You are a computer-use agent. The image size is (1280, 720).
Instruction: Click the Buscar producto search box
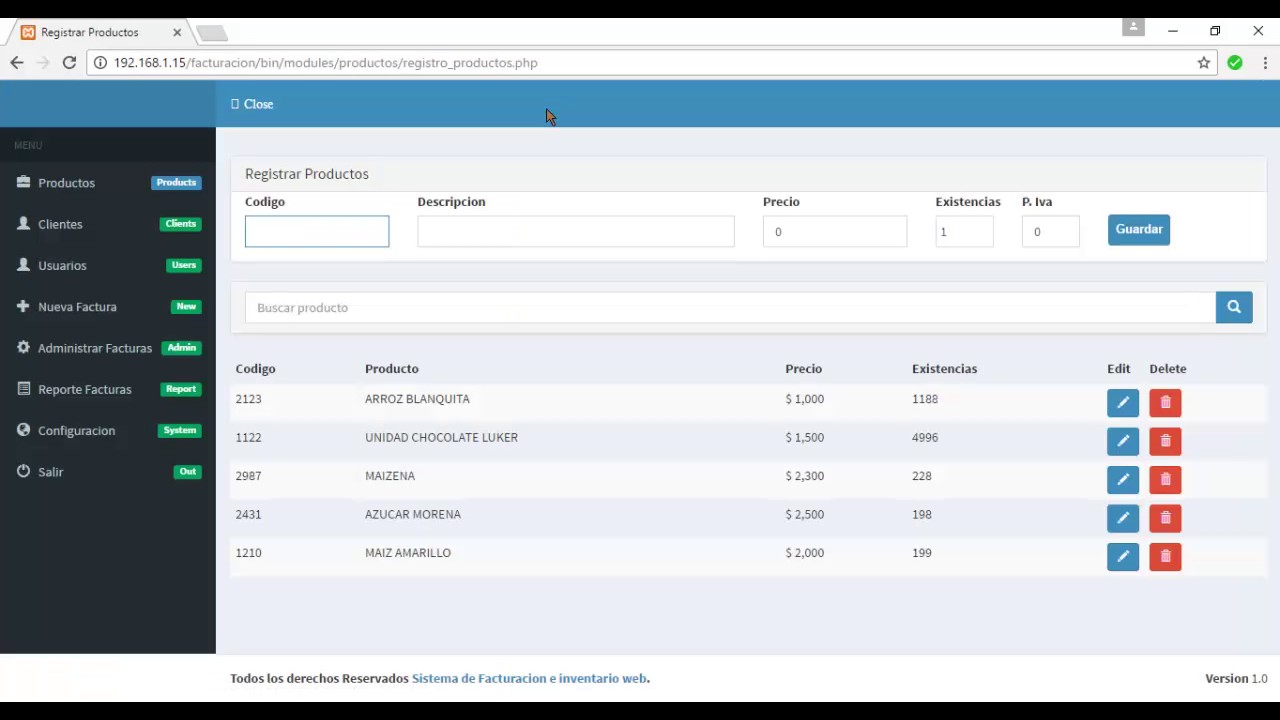pyautogui.click(x=730, y=308)
